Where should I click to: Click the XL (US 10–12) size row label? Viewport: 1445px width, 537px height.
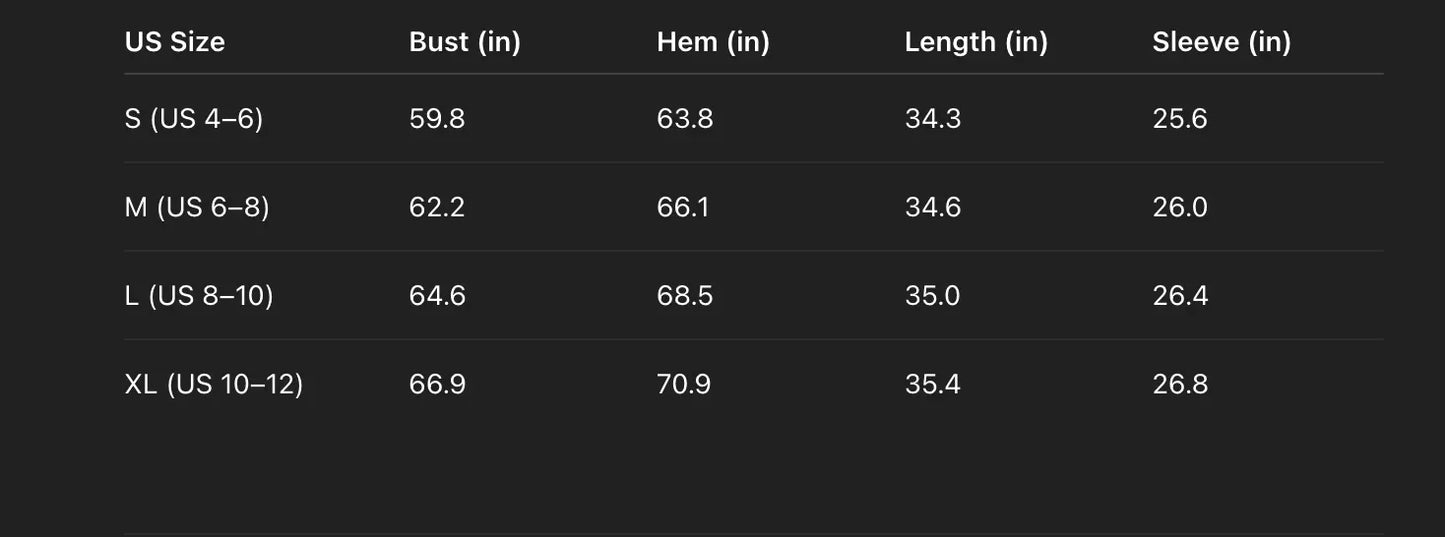point(214,384)
